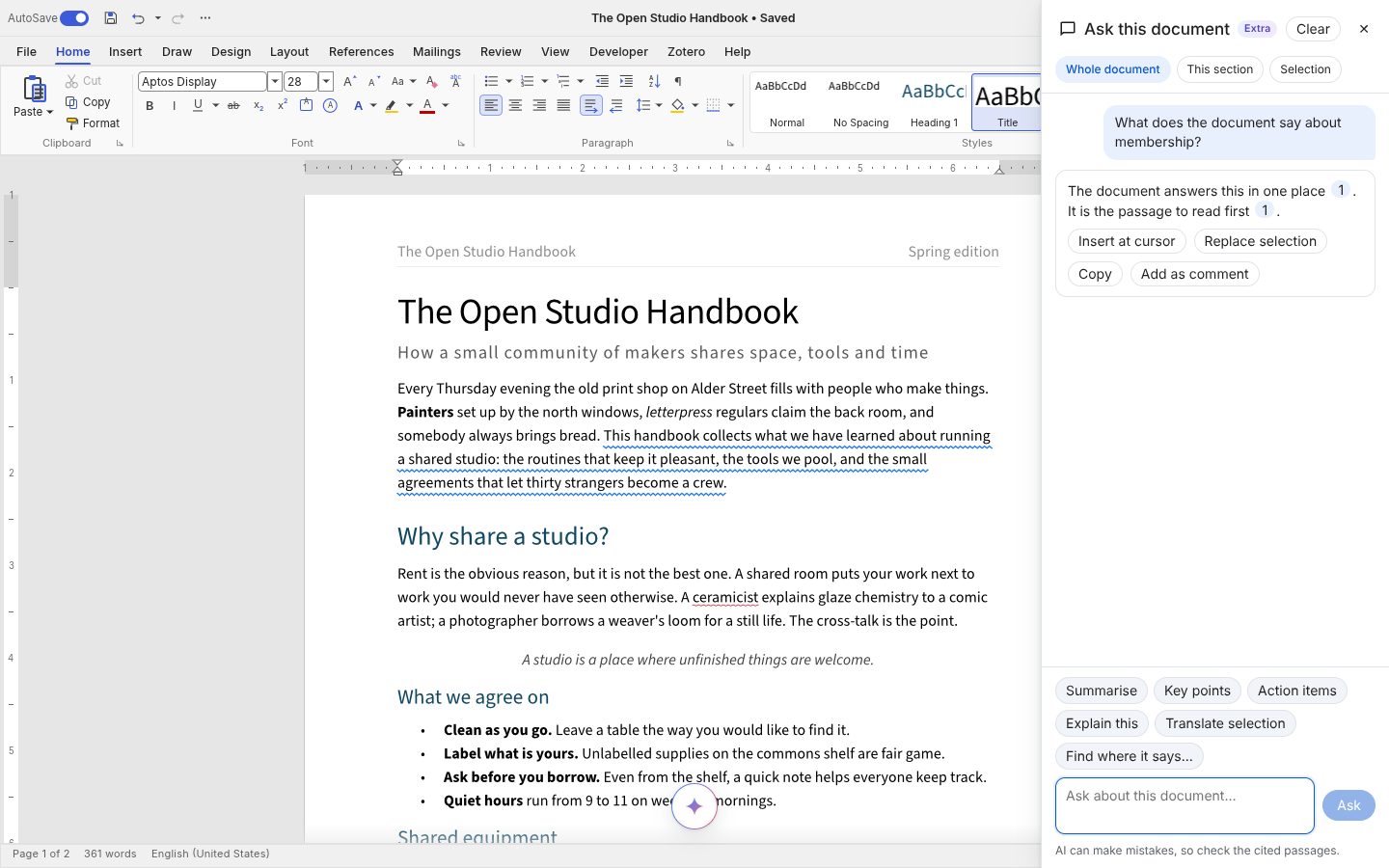Viewport: 1389px width, 868px height.
Task: Open the Zotero tab
Action: point(686,52)
